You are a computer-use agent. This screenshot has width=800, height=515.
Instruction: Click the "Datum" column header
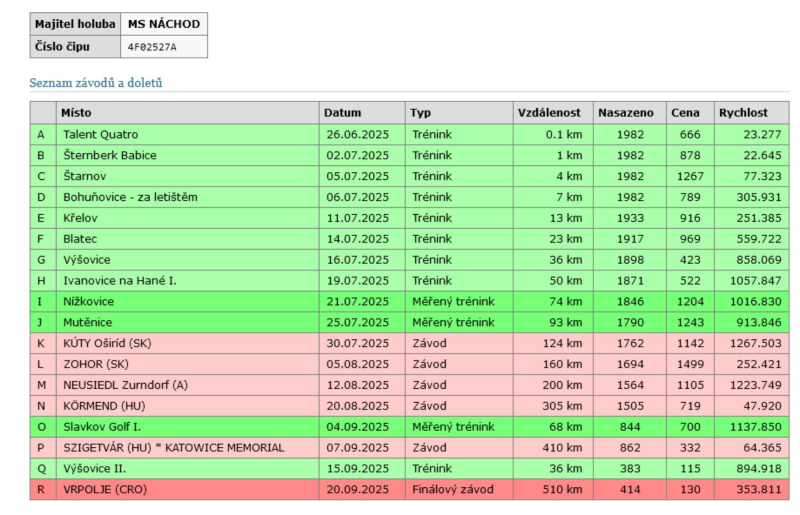(x=343, y=113)
